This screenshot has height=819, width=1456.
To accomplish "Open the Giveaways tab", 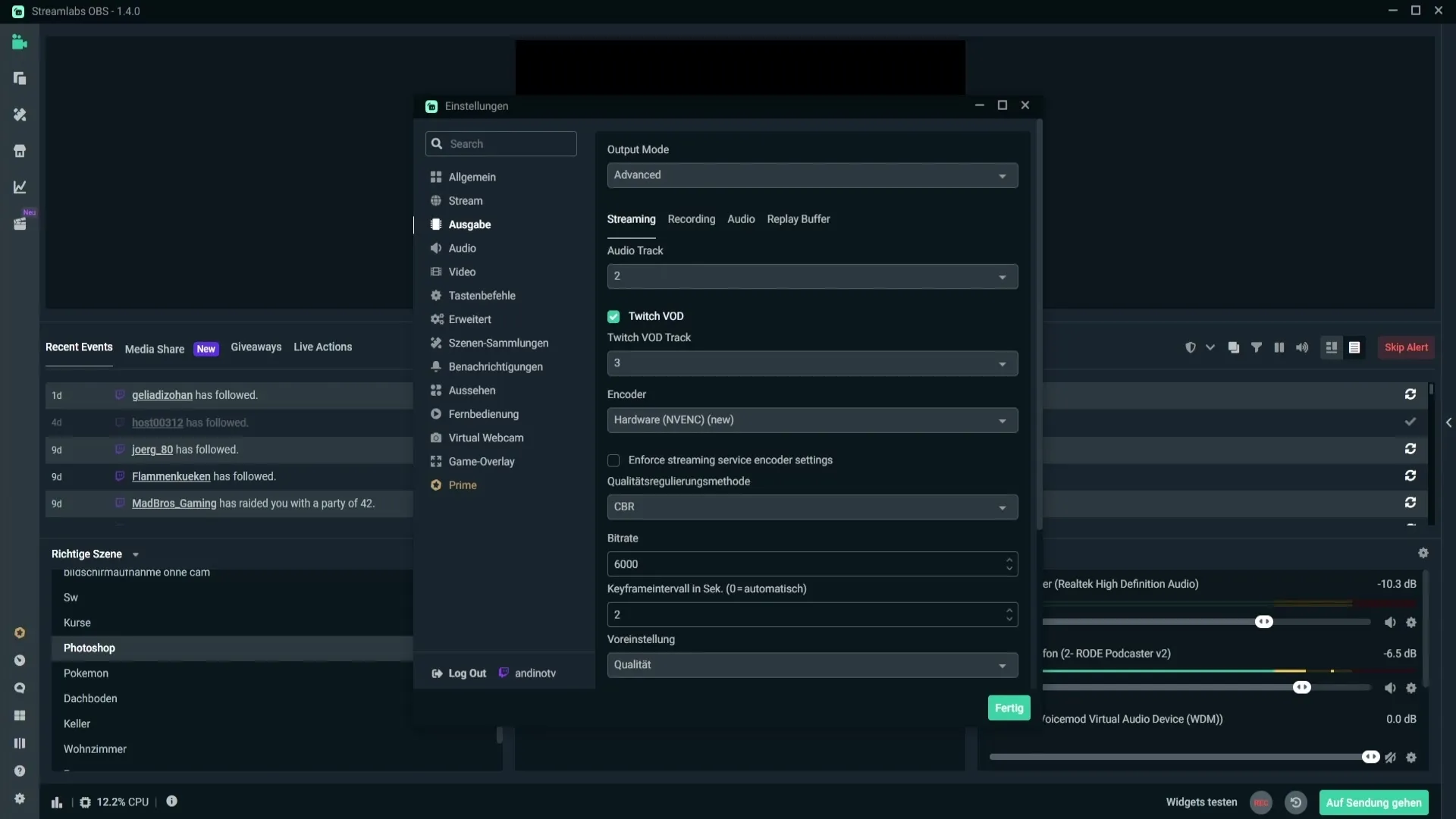I will (x=256, y=347).
